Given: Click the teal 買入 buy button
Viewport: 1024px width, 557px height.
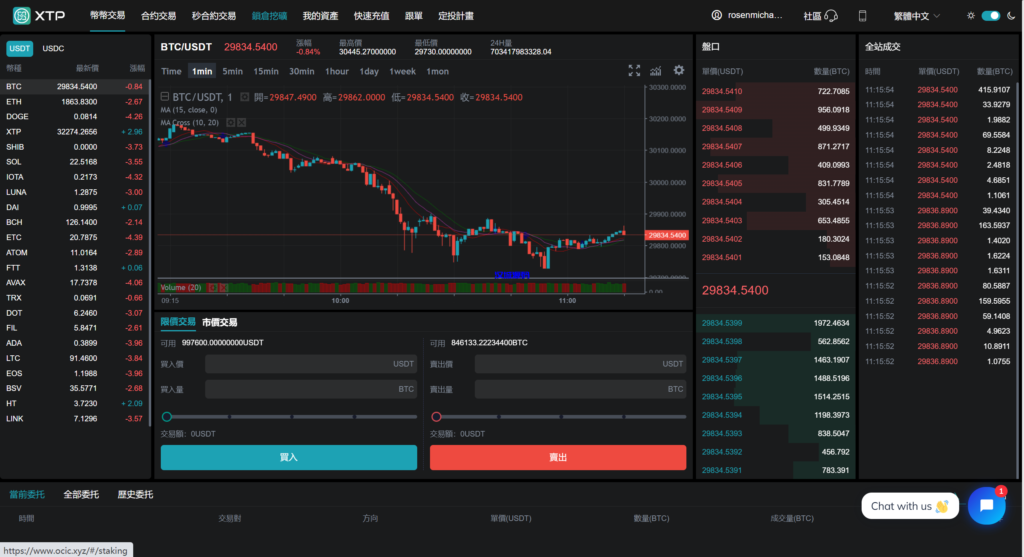Looking at the screenshot, I should 288,457.
